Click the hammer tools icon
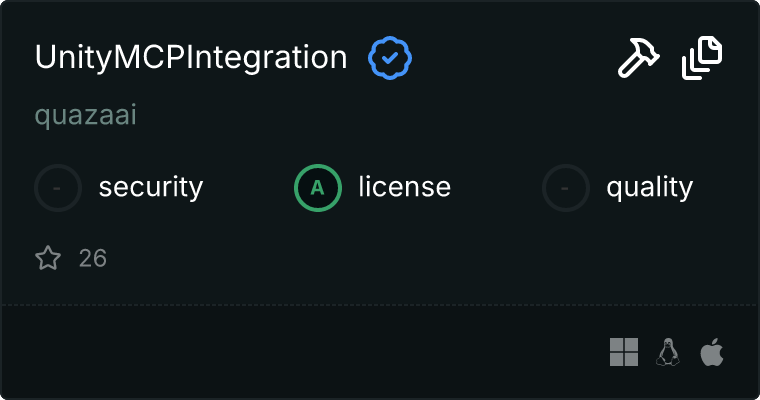The image size is (760, 400). click(x=637, y=59)
